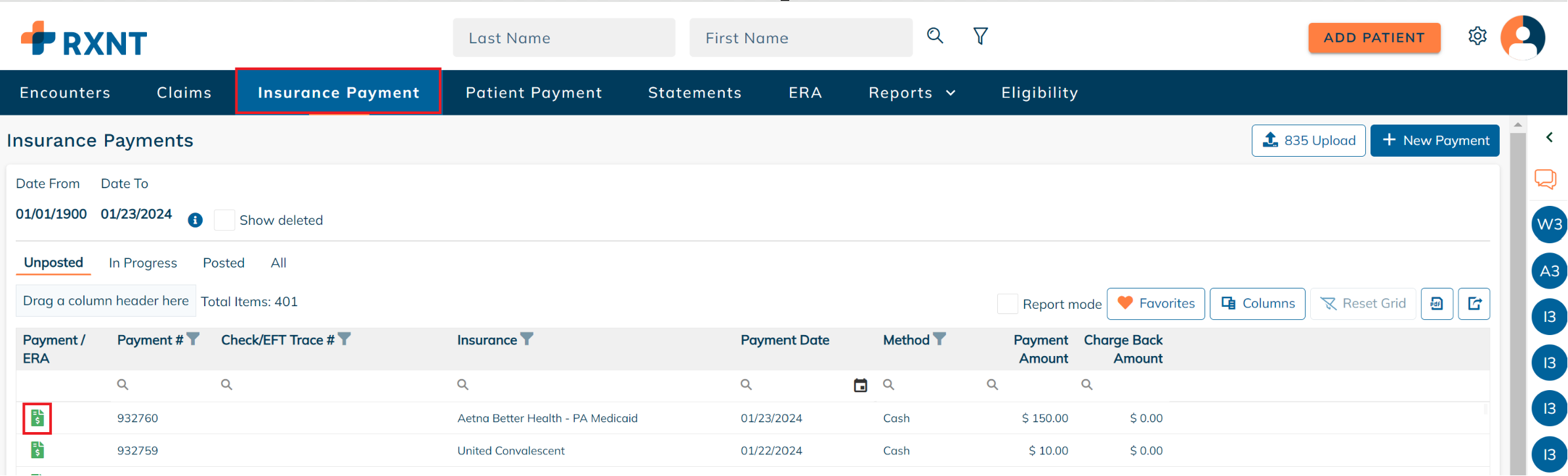Image resolution: width=1568 pixels, height=476 pixels.
Task: Open the settings gear icon
Action: [x=1477, y=36]
